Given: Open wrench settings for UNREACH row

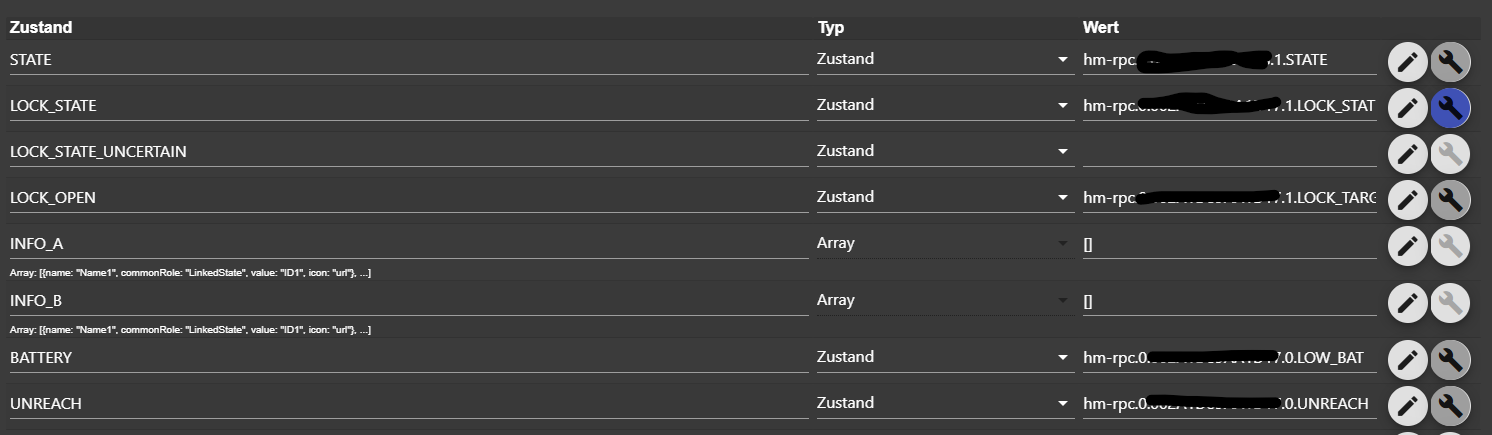Looking at the screenshot, I should coord(1450,405).
